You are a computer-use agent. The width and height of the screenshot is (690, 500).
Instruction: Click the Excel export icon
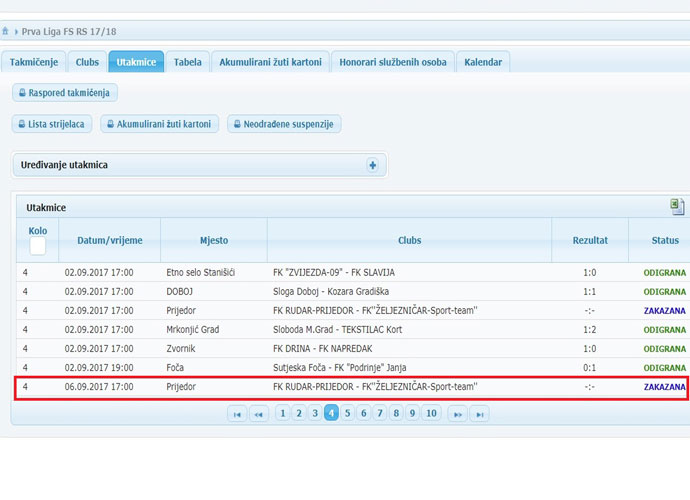[x=677, y=207]
